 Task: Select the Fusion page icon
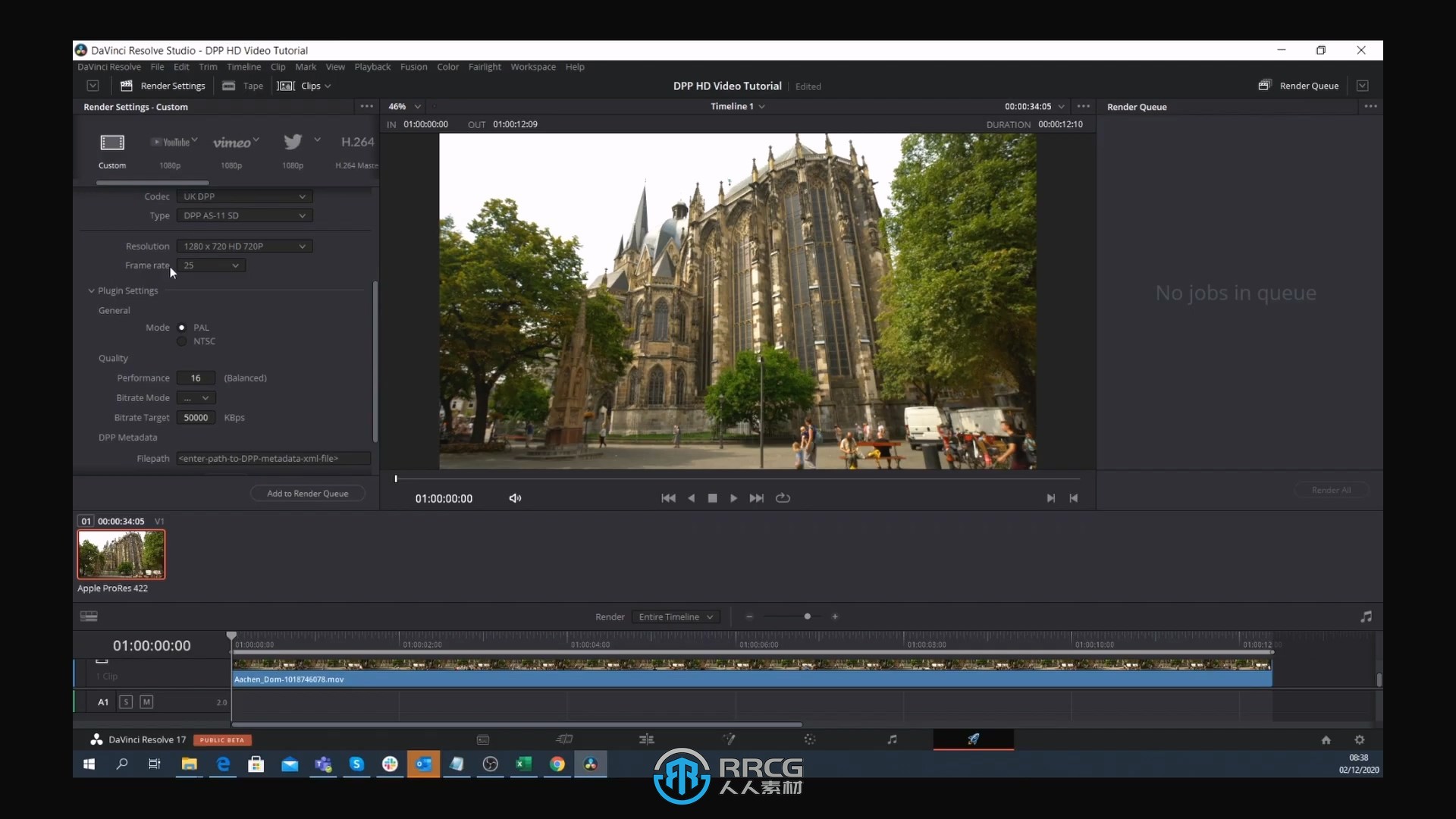pos(728,739)
